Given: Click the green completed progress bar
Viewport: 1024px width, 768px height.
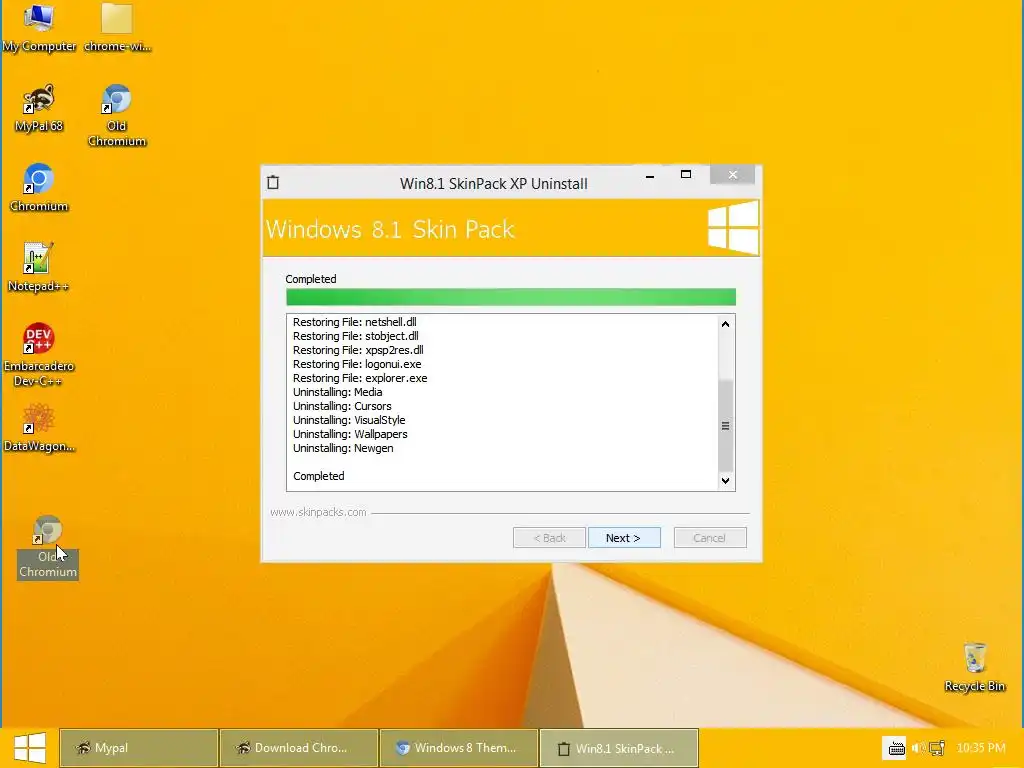Looking at the screenshot, I should pyautogui.click(x=511, y=296).
